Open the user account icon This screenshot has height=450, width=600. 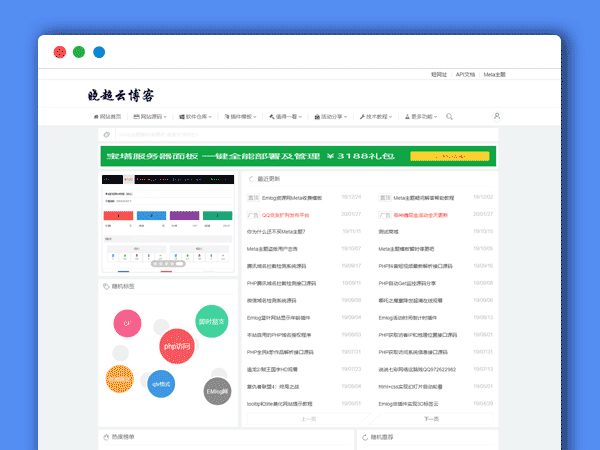pos(497,117)
